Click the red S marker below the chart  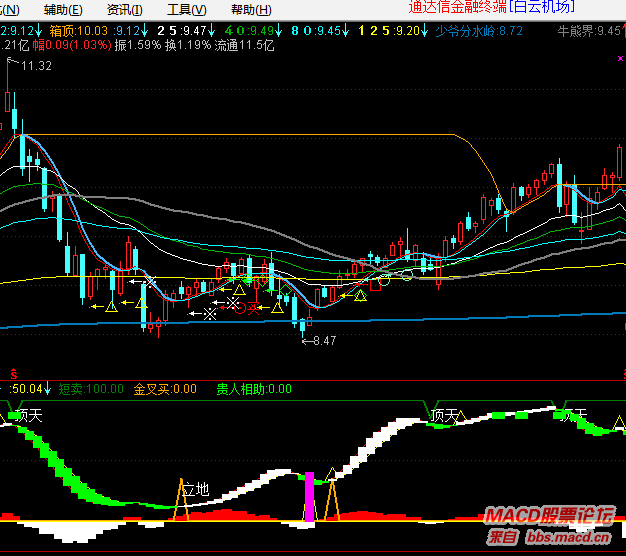pos(14,374)
